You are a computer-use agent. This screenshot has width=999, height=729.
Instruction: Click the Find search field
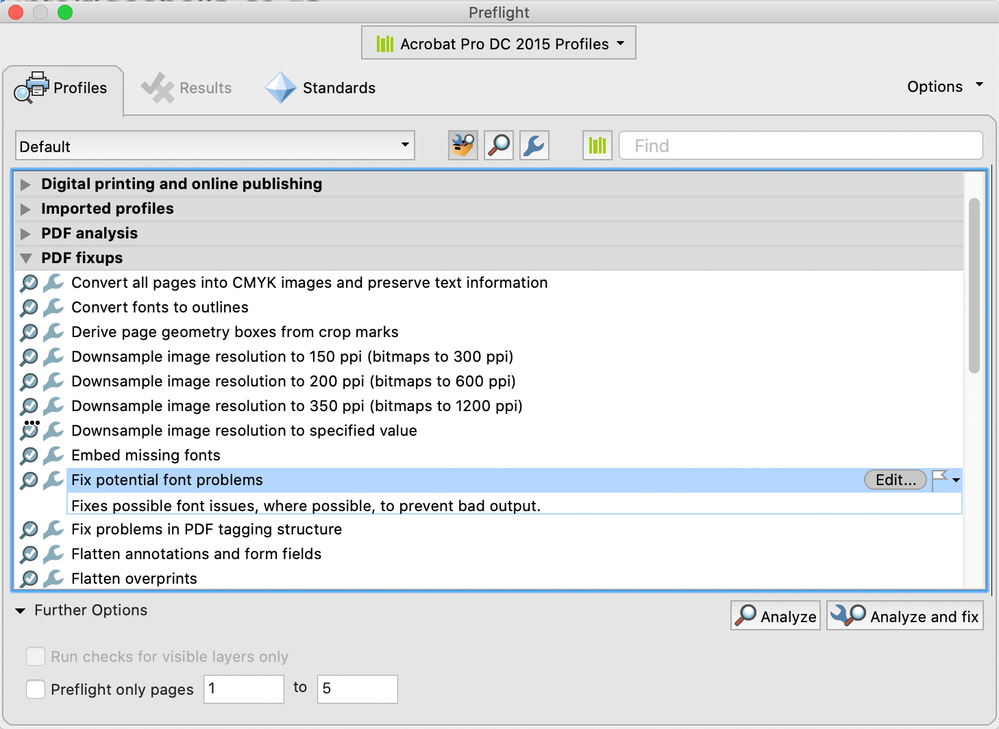(x=801, y=146)
